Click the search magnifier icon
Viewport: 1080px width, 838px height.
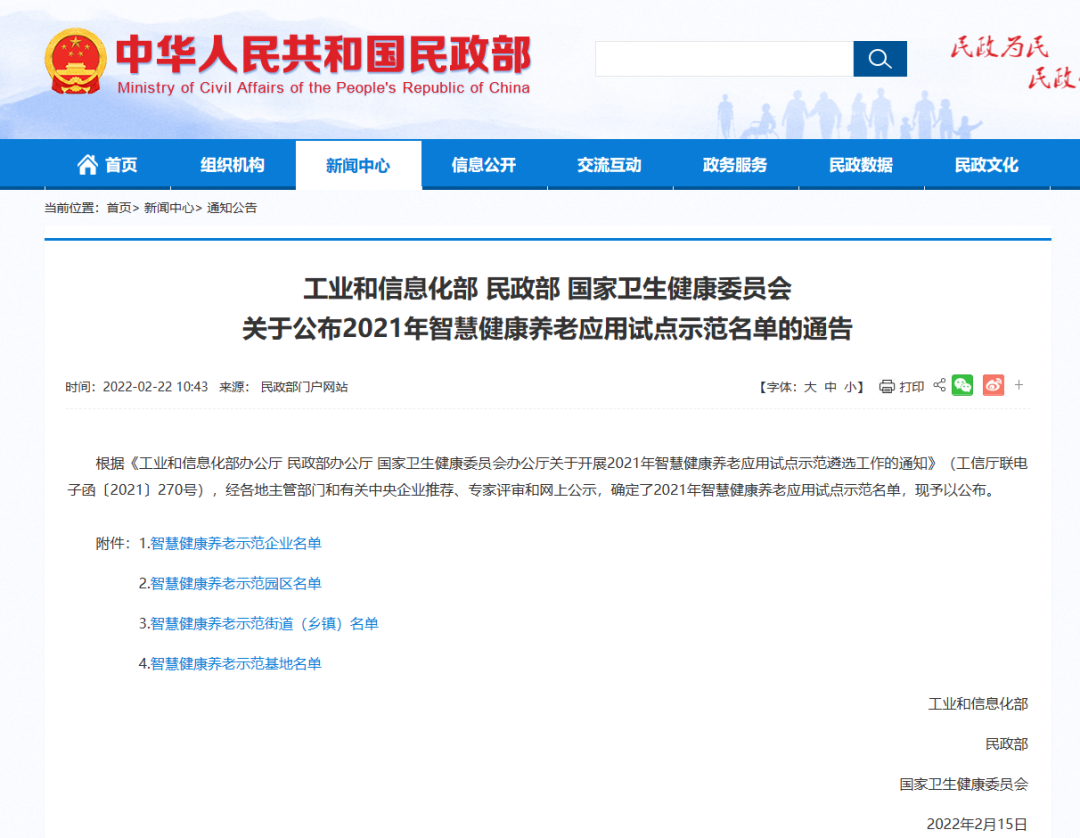(x=879, y=59)
